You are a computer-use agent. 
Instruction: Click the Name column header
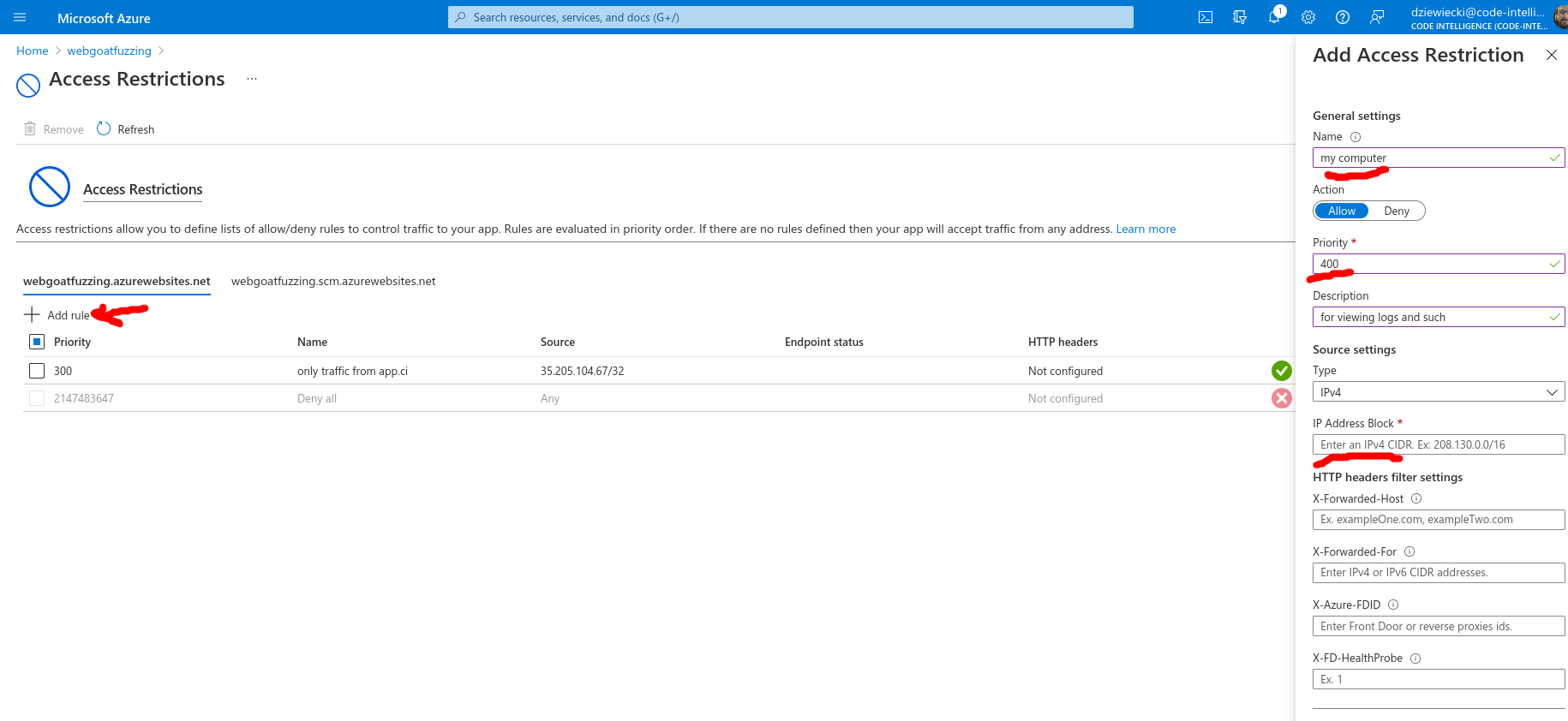312,342
